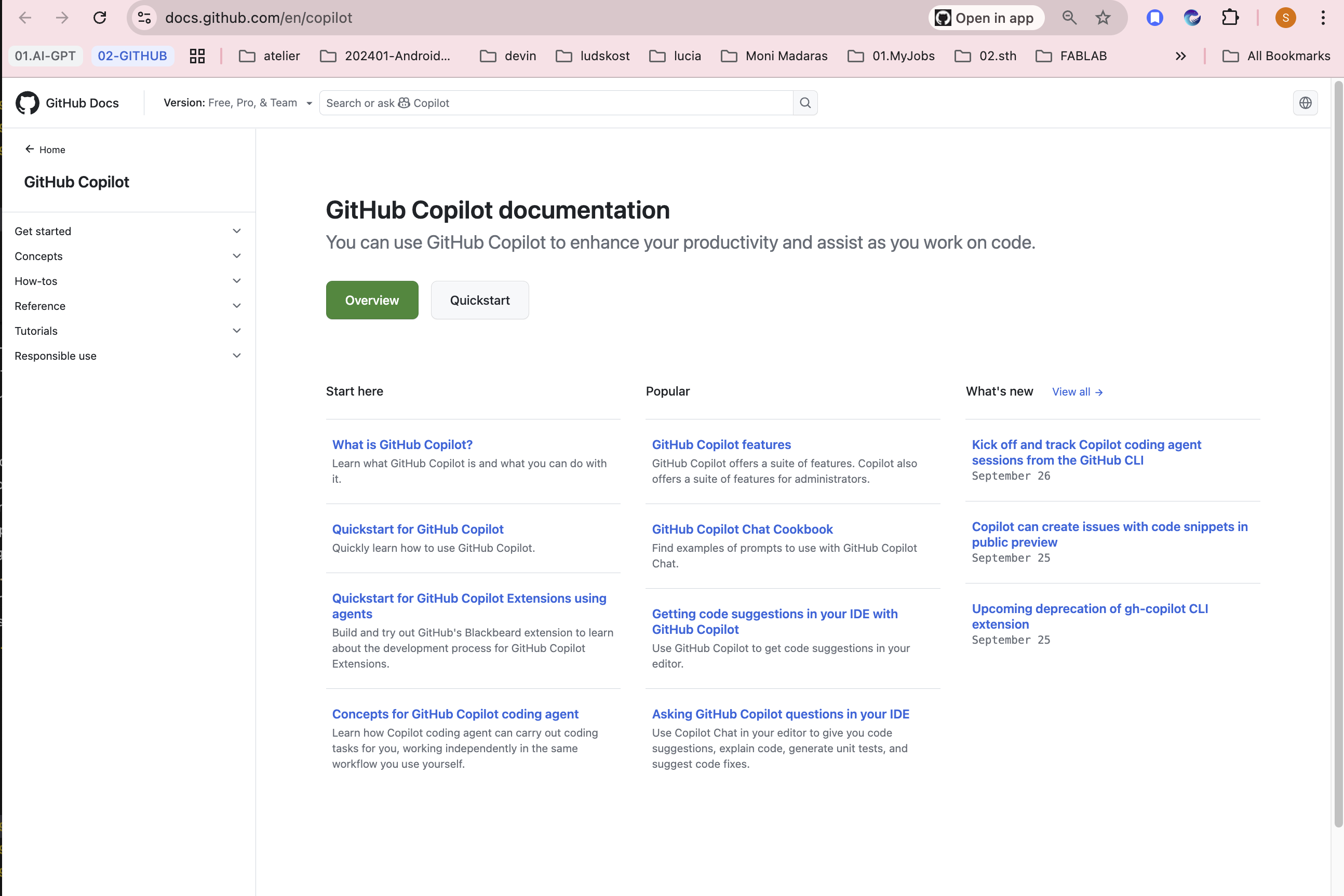
Task: Open the GitHub Copilot Chat Cookbook link
Action: click(x=742, y=529)
